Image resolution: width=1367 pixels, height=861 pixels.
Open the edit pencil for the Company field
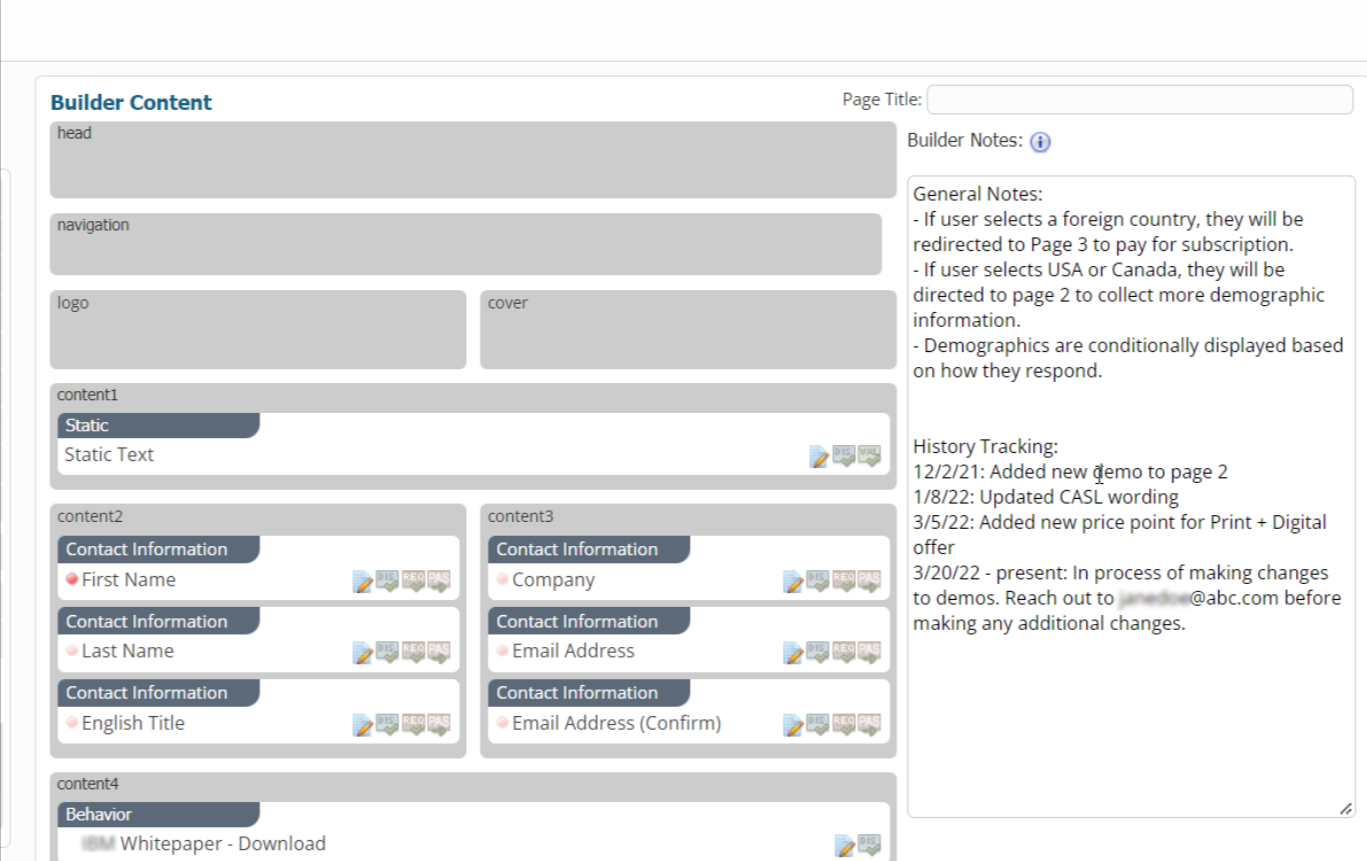click(792, 582)
